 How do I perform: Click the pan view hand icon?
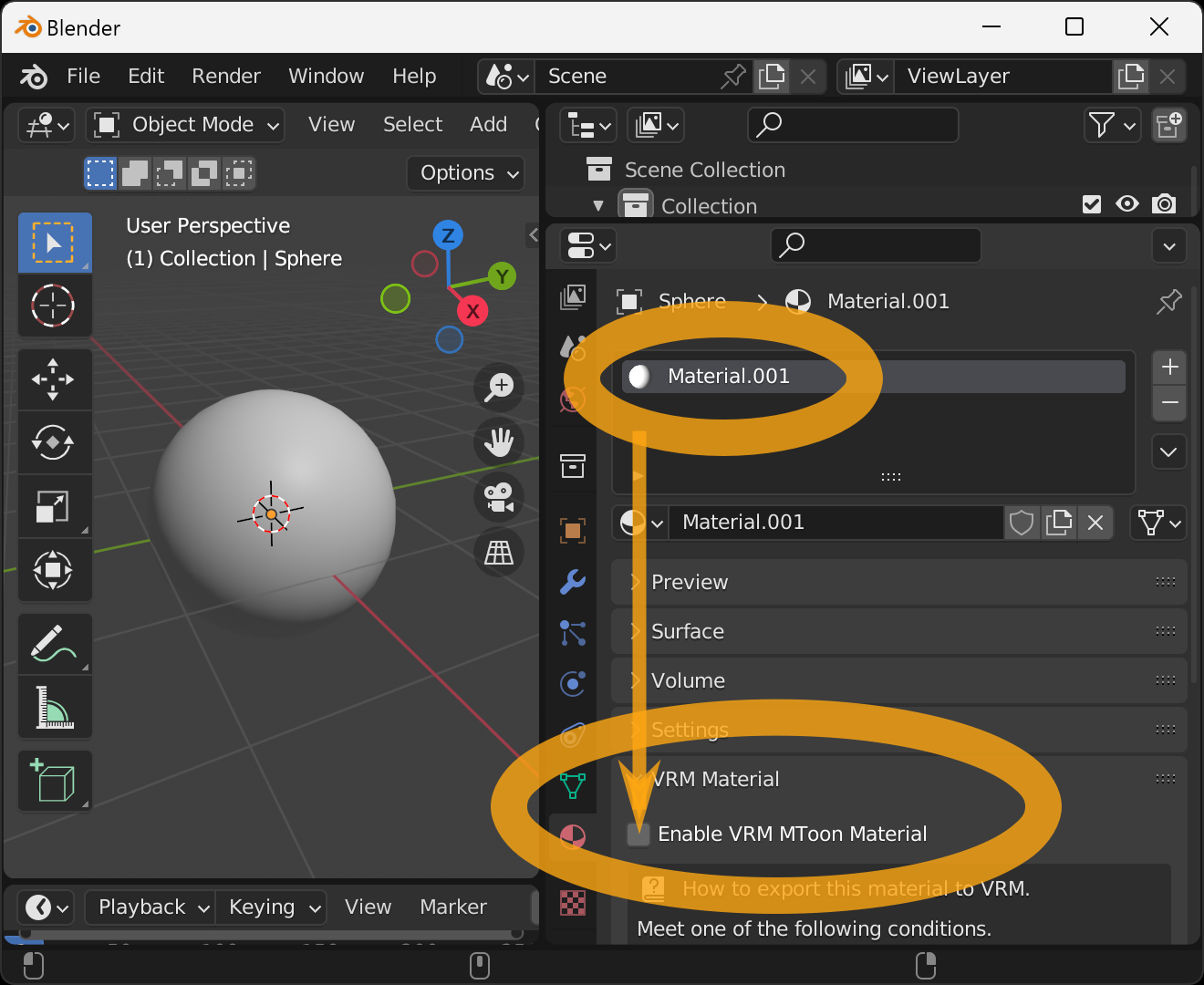499,442
